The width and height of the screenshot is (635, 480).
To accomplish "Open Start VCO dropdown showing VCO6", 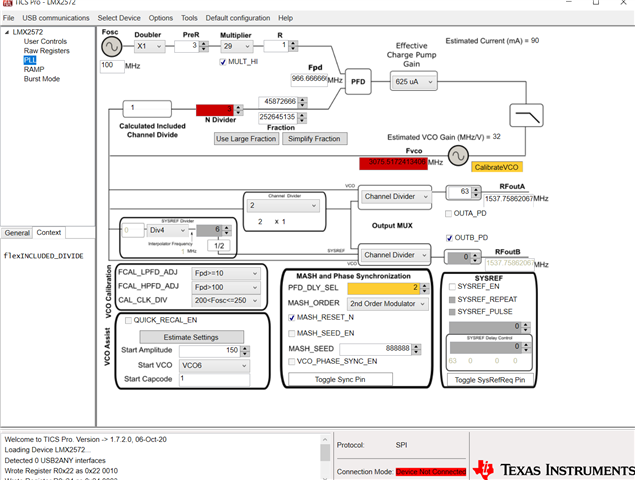I will (x=215, y=365).
